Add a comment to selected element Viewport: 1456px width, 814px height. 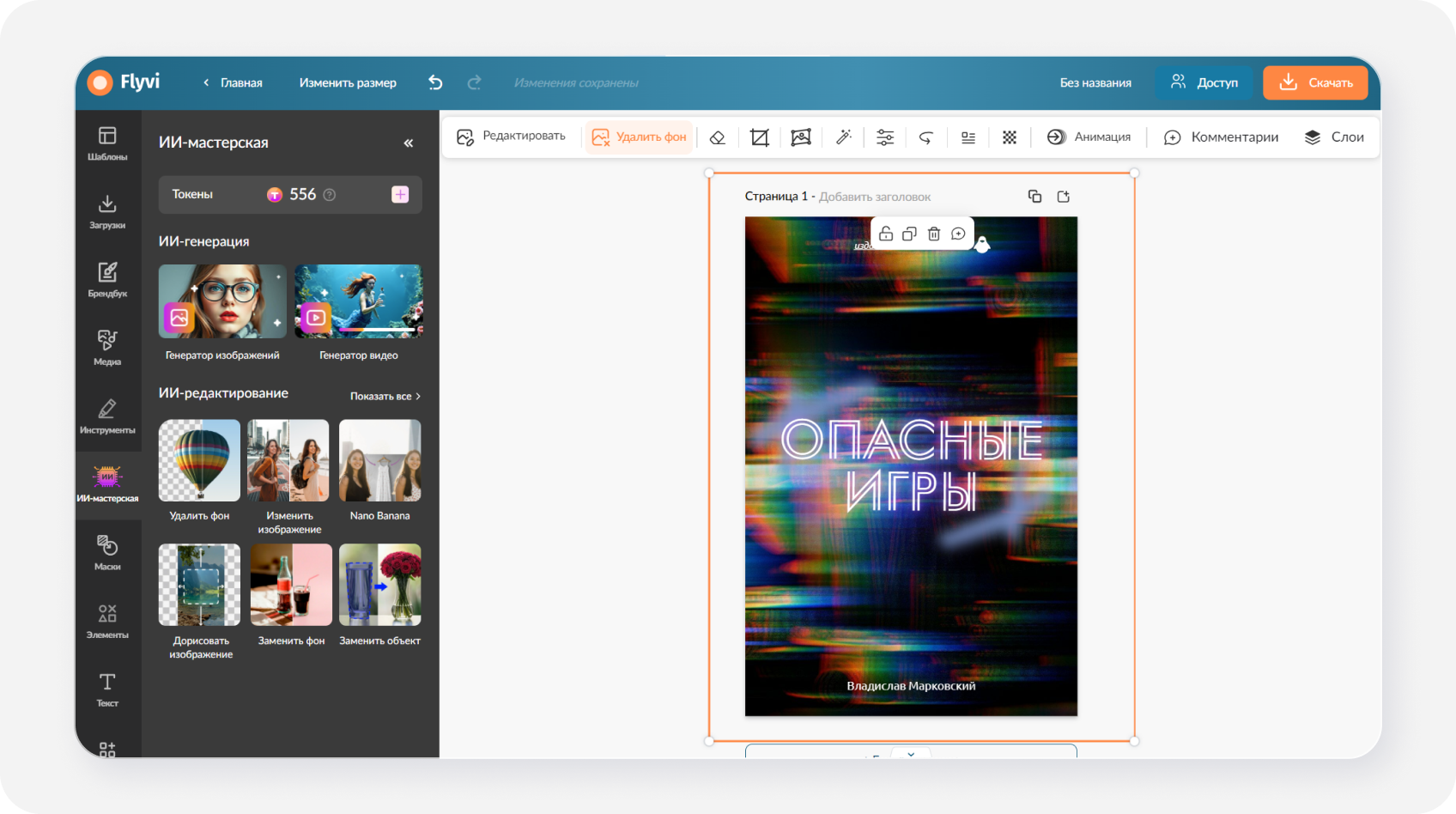(x=958, y=234)
